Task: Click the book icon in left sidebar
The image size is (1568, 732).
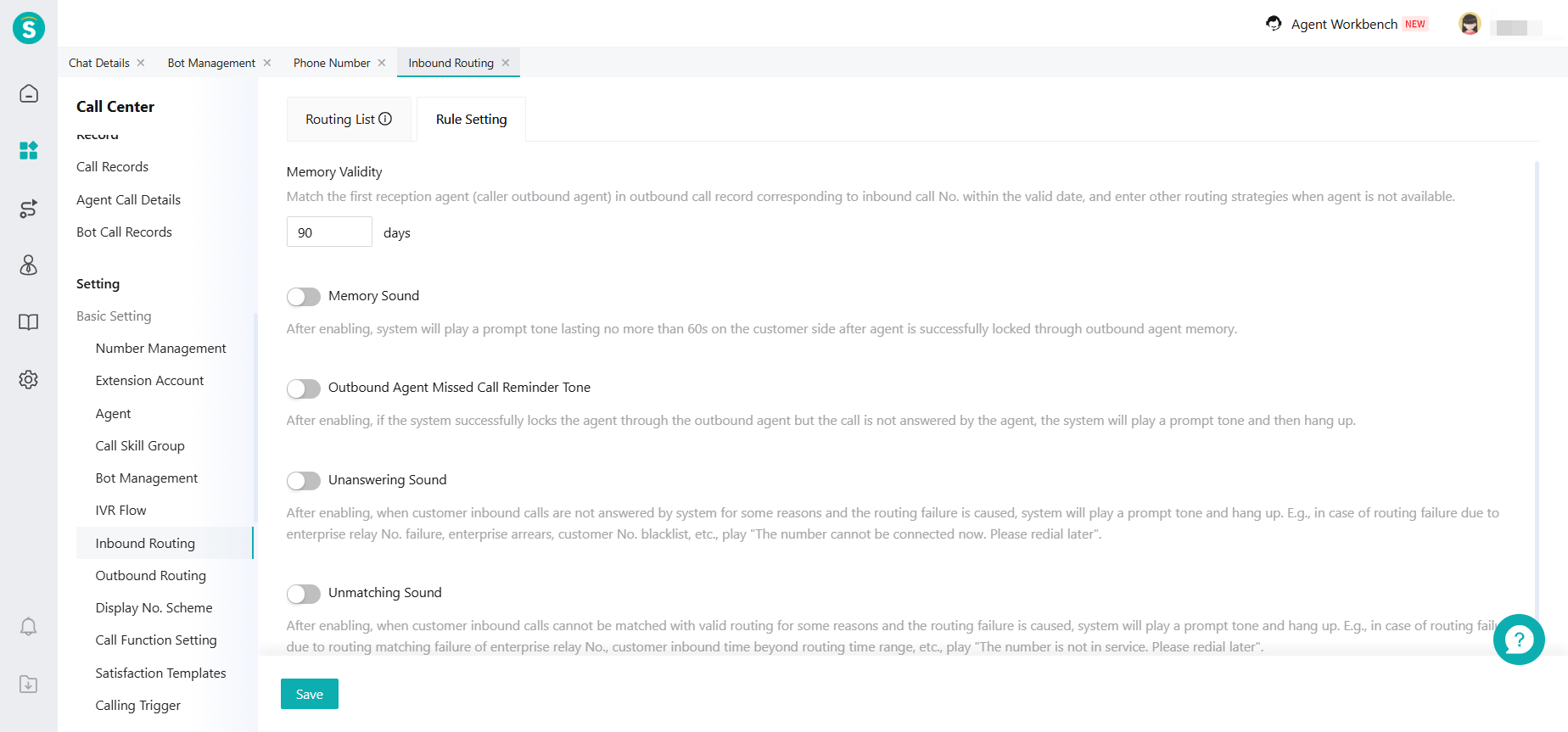Action: click(29, 322)
